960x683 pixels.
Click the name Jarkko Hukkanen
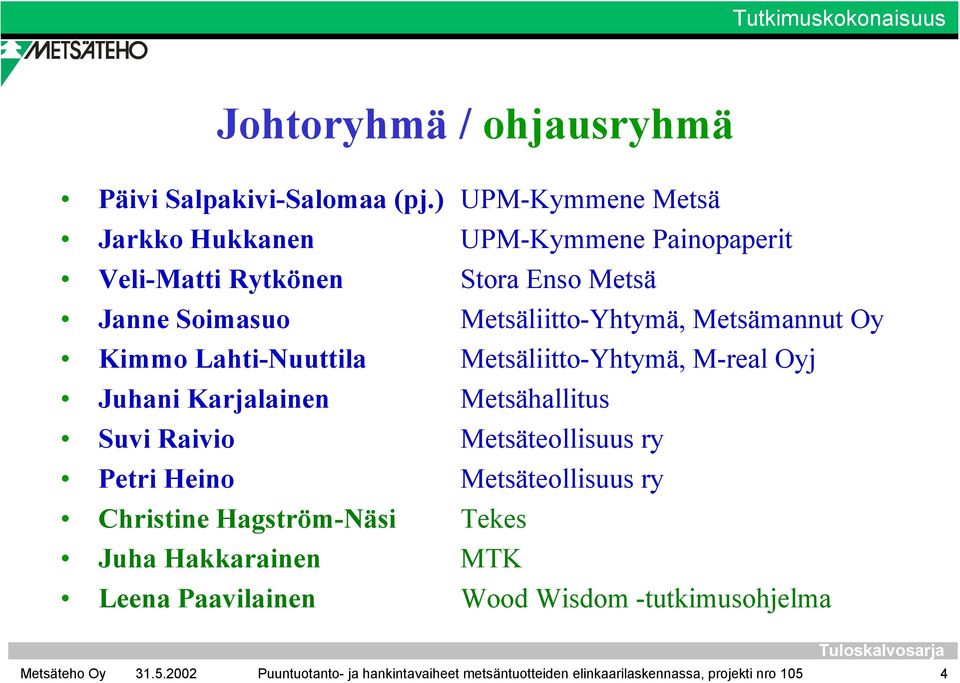206,239
